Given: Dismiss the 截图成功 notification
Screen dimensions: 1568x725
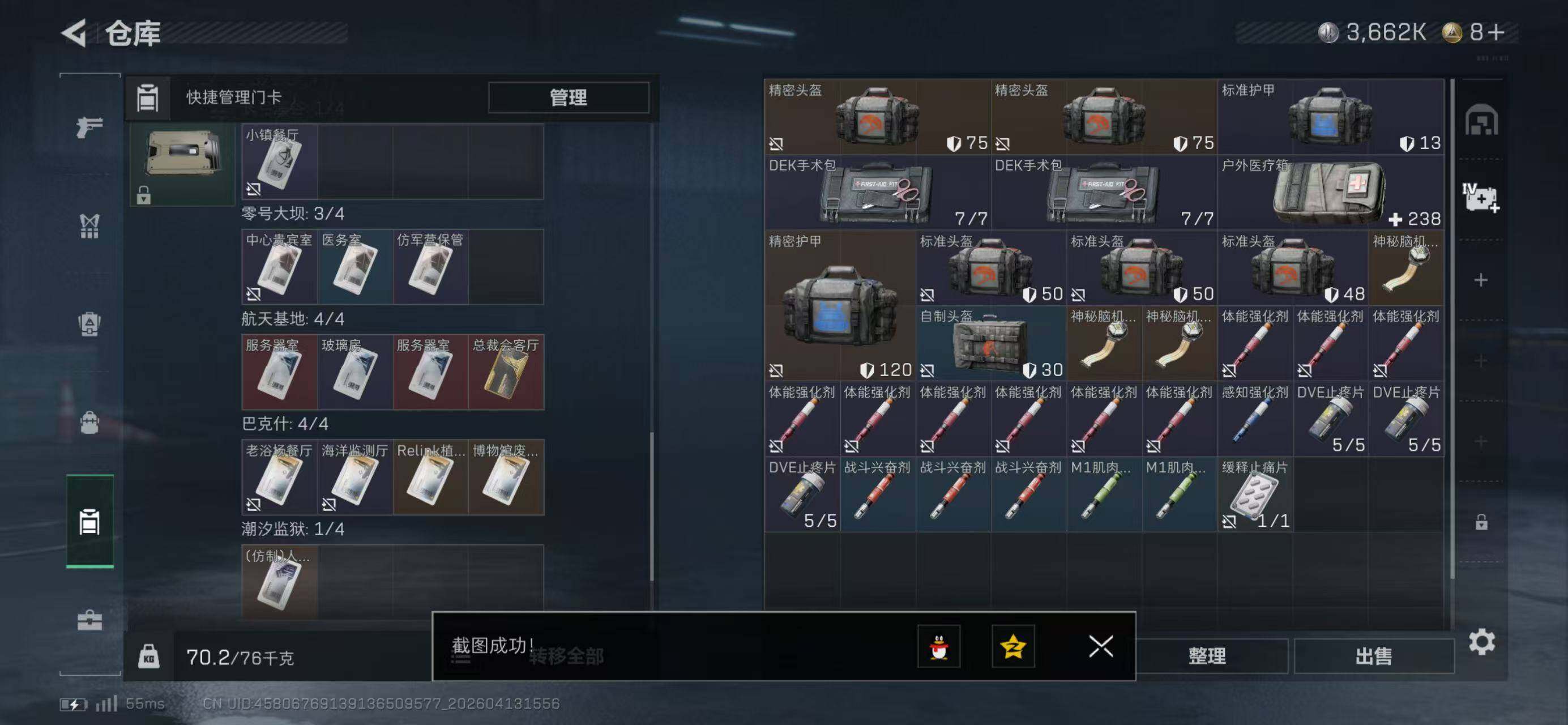Looking at the screenshot, I should point(1100,646).
